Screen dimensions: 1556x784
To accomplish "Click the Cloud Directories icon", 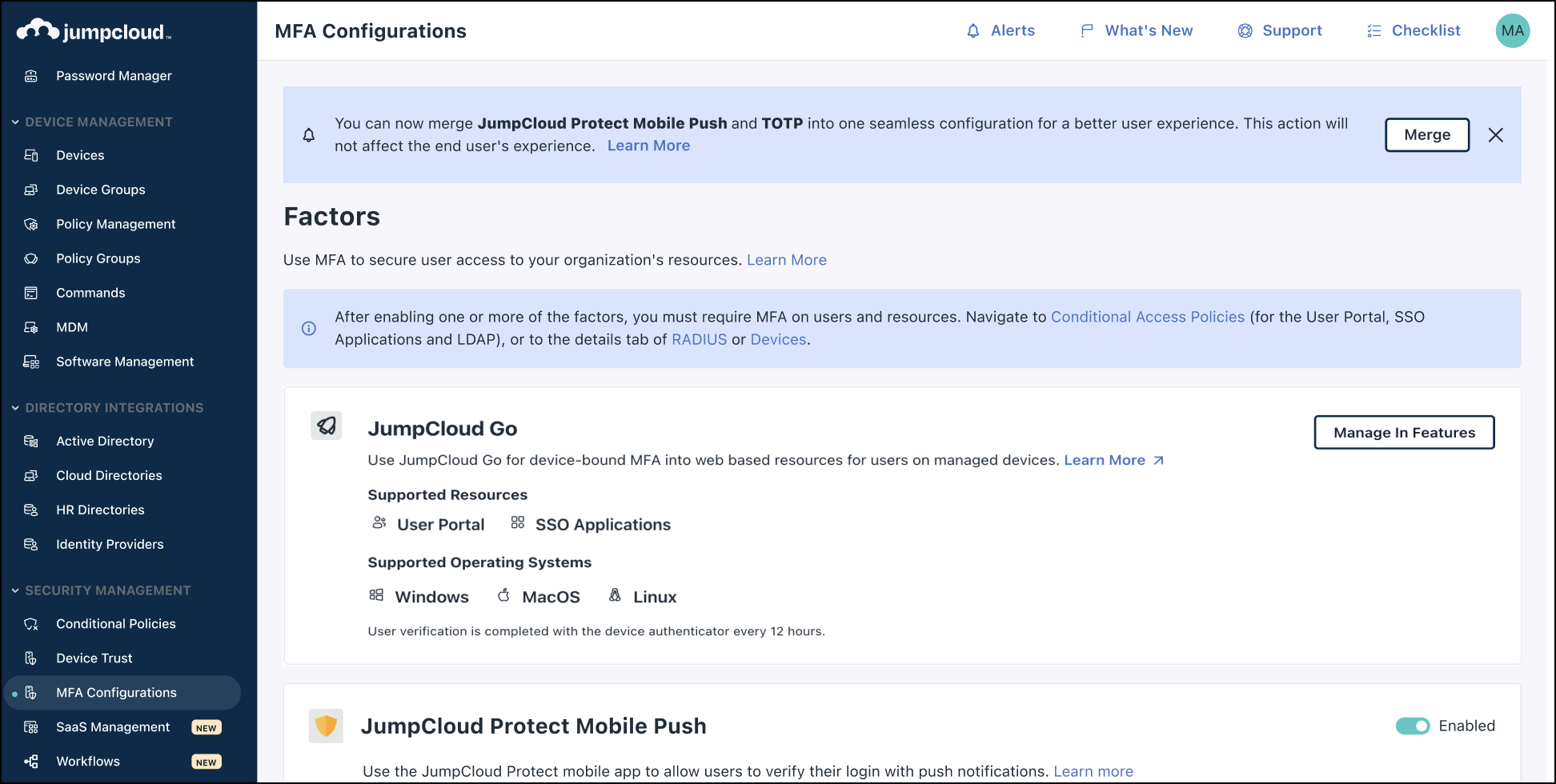I will coord(31,475).
